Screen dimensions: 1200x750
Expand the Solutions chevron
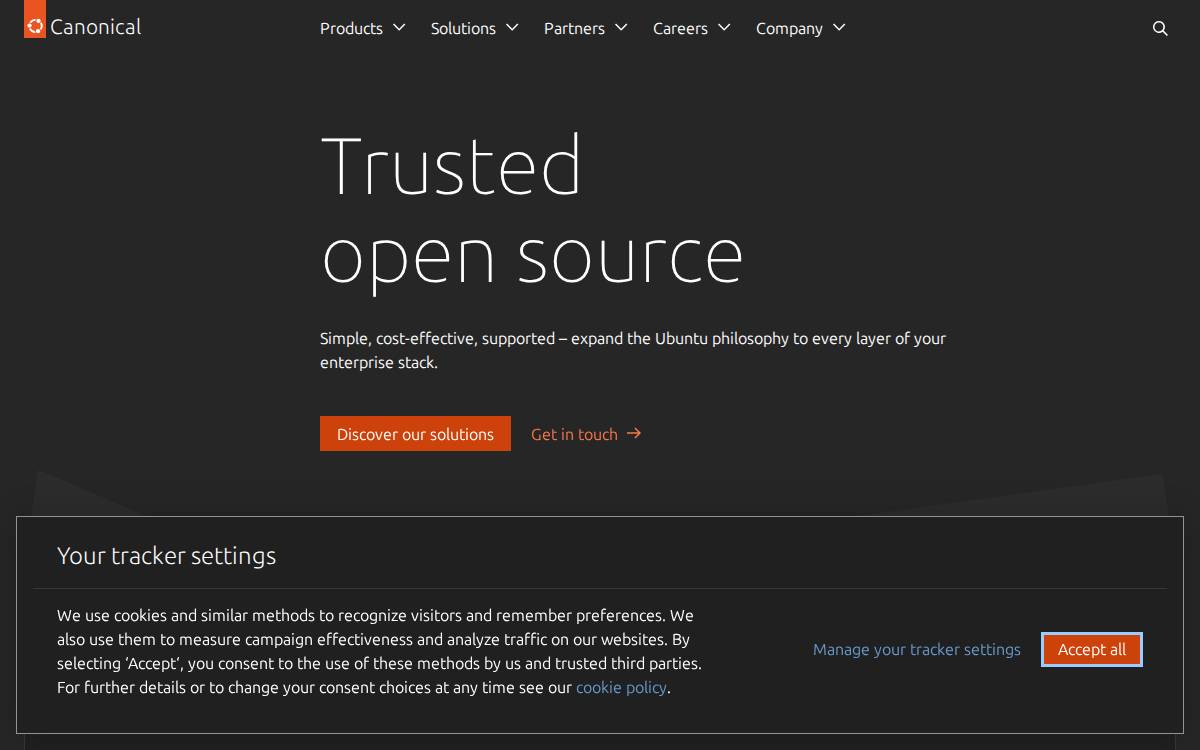[512, 28]
